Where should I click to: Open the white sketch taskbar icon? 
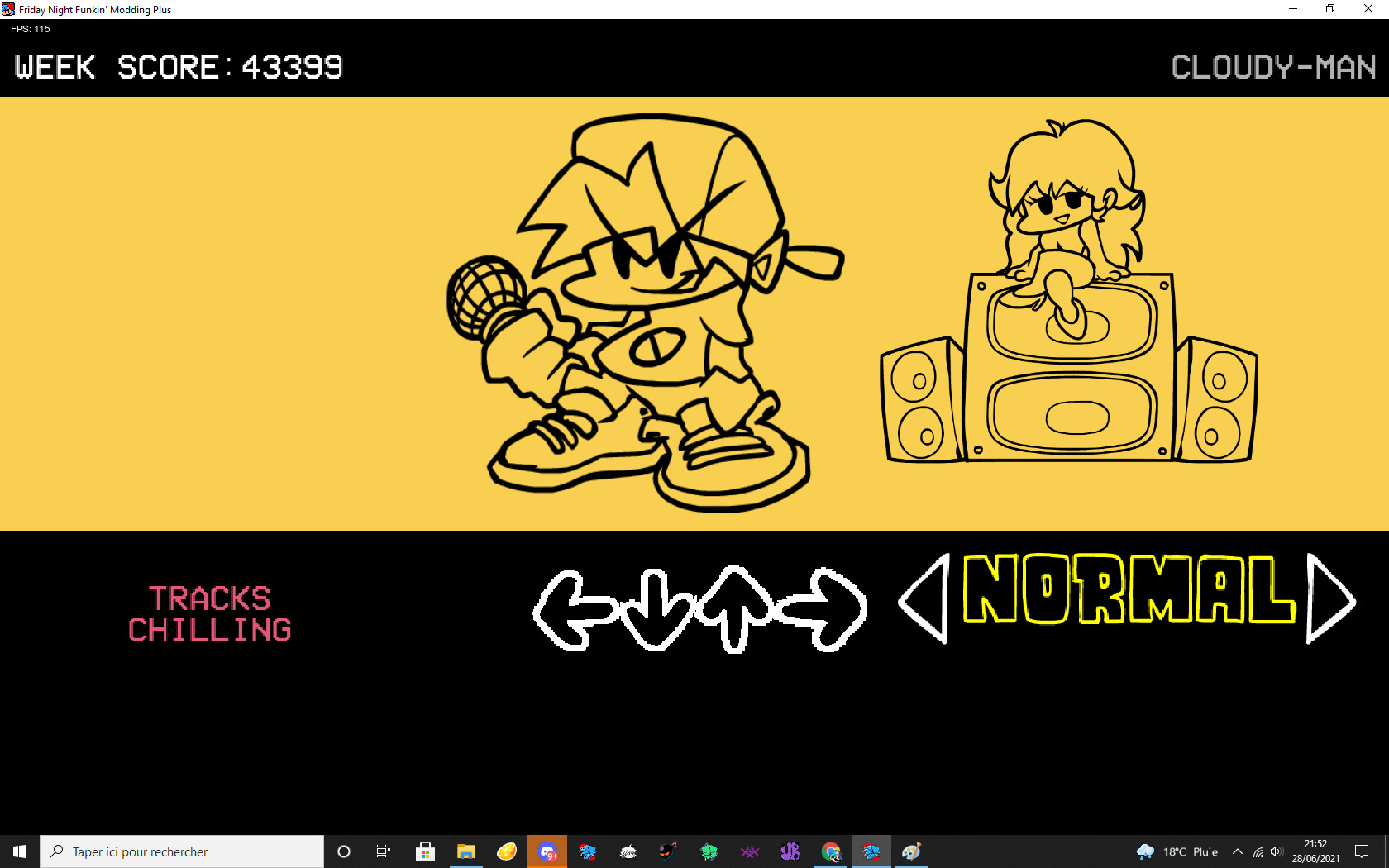click(628, 851)
